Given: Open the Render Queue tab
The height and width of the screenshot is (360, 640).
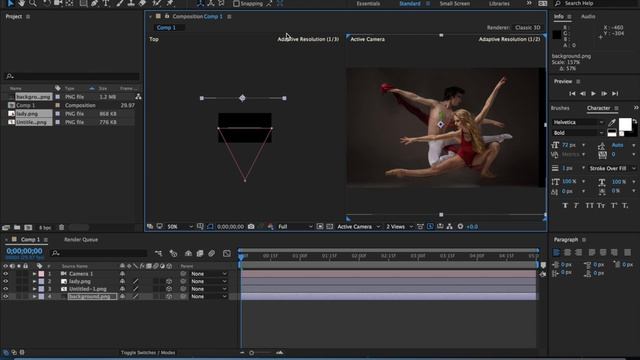Looking at the screenshot, I should click(x=81, y=240).
